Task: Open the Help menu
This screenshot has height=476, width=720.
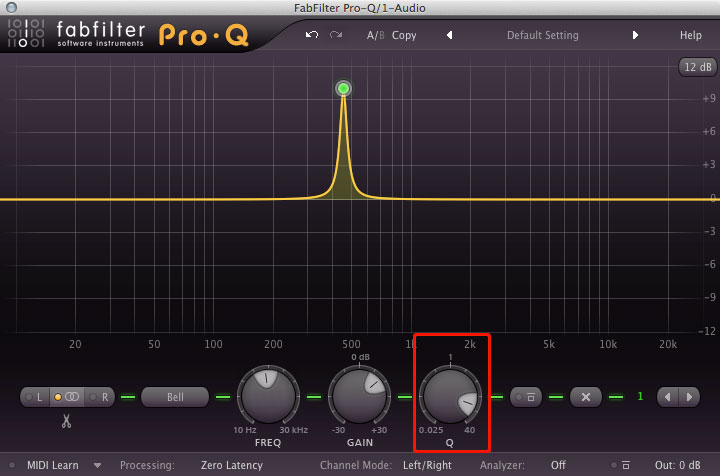Action: [x=690, y=35]
